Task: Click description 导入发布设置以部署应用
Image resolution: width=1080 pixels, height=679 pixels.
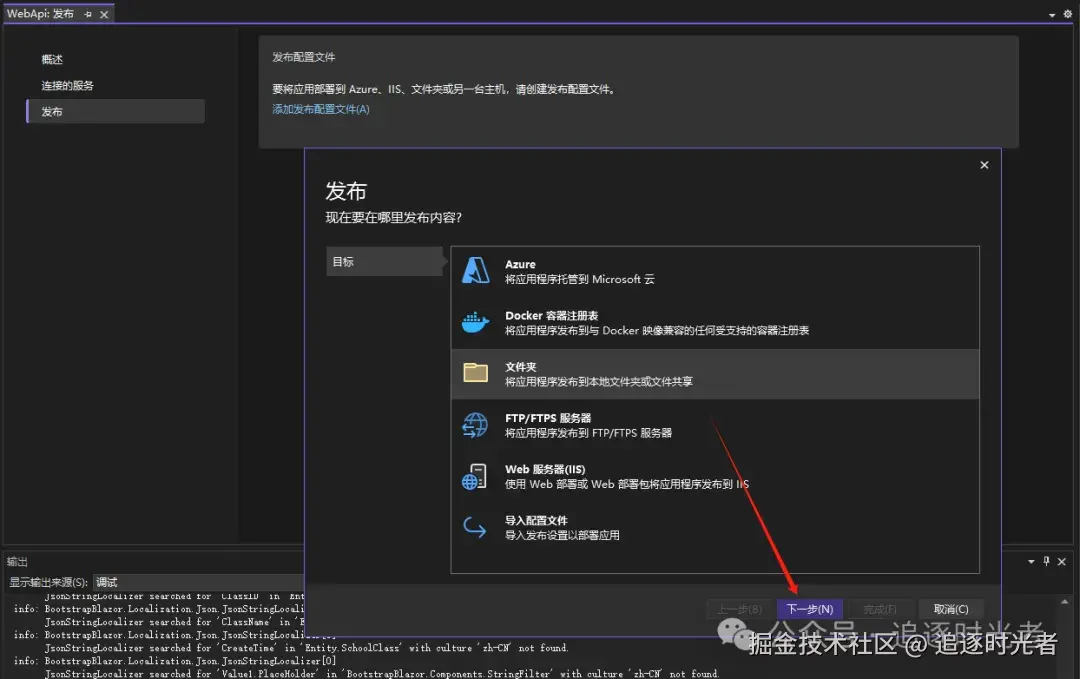Action: click(562, 535)
